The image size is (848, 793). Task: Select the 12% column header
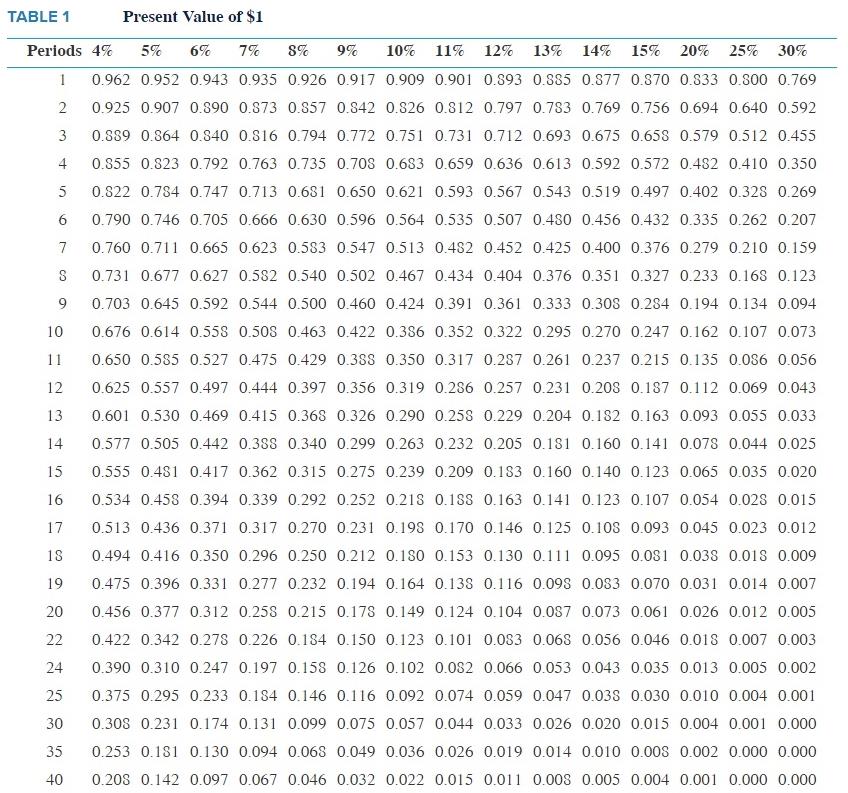tap(498, 51)
